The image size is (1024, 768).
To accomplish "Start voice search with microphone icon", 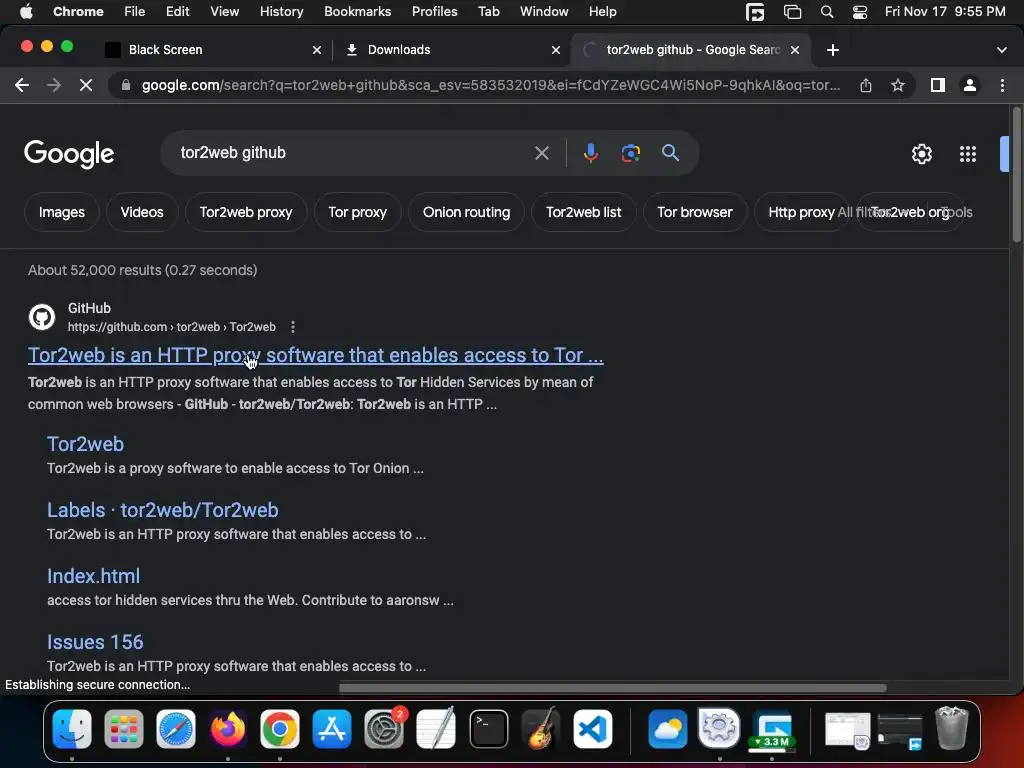I will coord(590,153).
